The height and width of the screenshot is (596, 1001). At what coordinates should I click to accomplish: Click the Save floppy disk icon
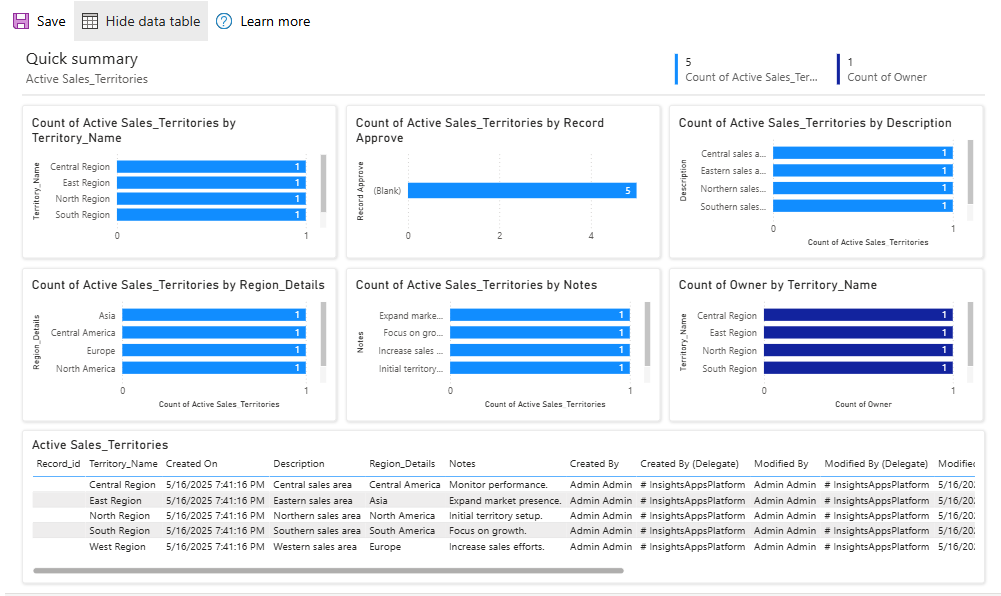21,21
